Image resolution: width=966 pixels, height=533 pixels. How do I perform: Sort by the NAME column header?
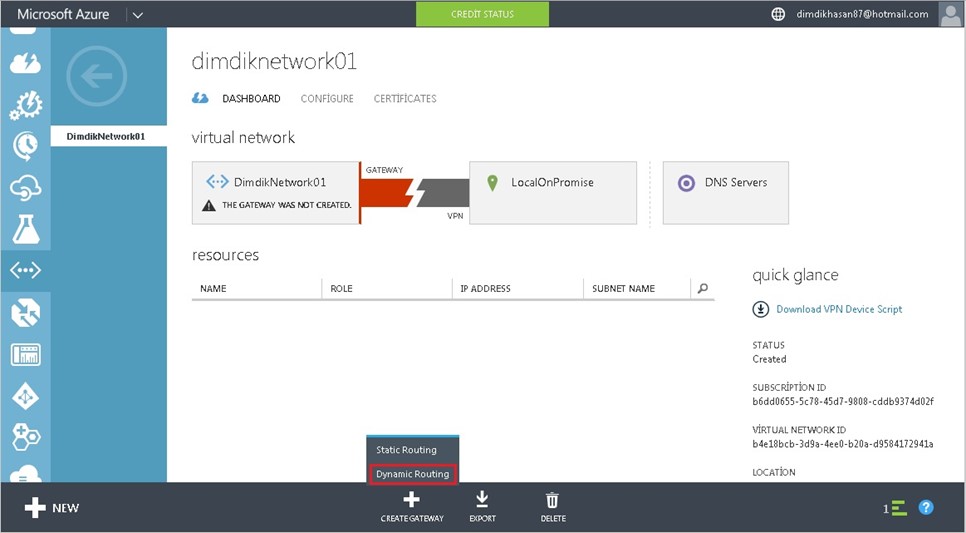coord(213,288)
